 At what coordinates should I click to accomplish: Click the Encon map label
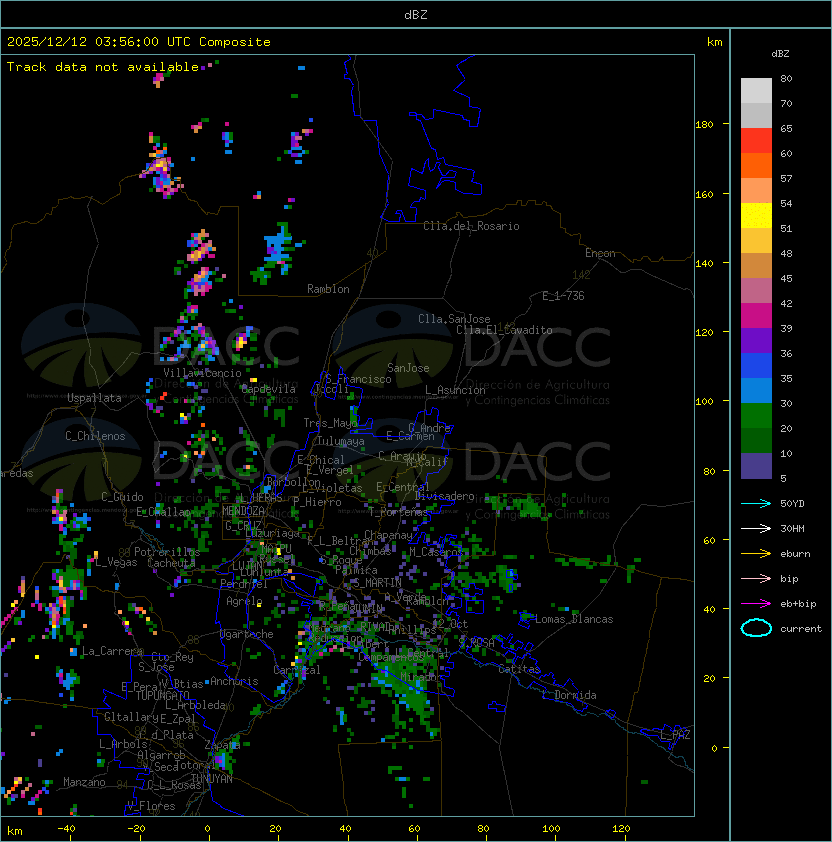pos(600,253)
